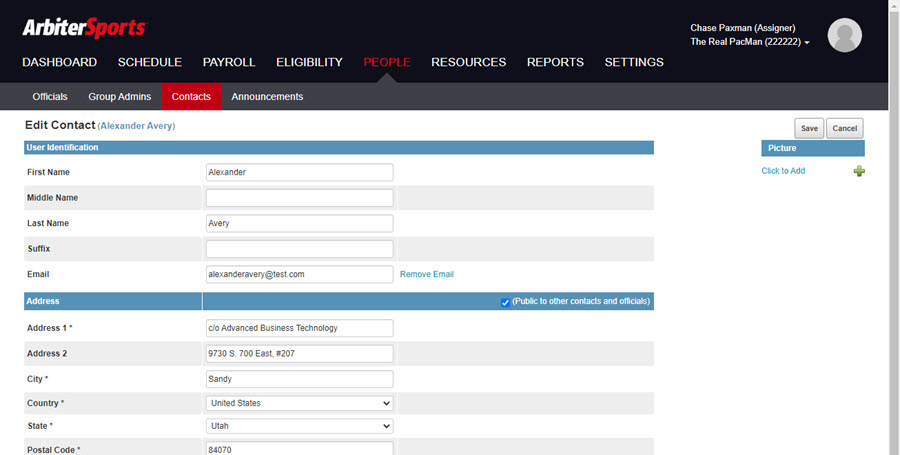Screen dimensions: 900x455
Task: Open the Dashboard menu
Action: tap(60, 62)
